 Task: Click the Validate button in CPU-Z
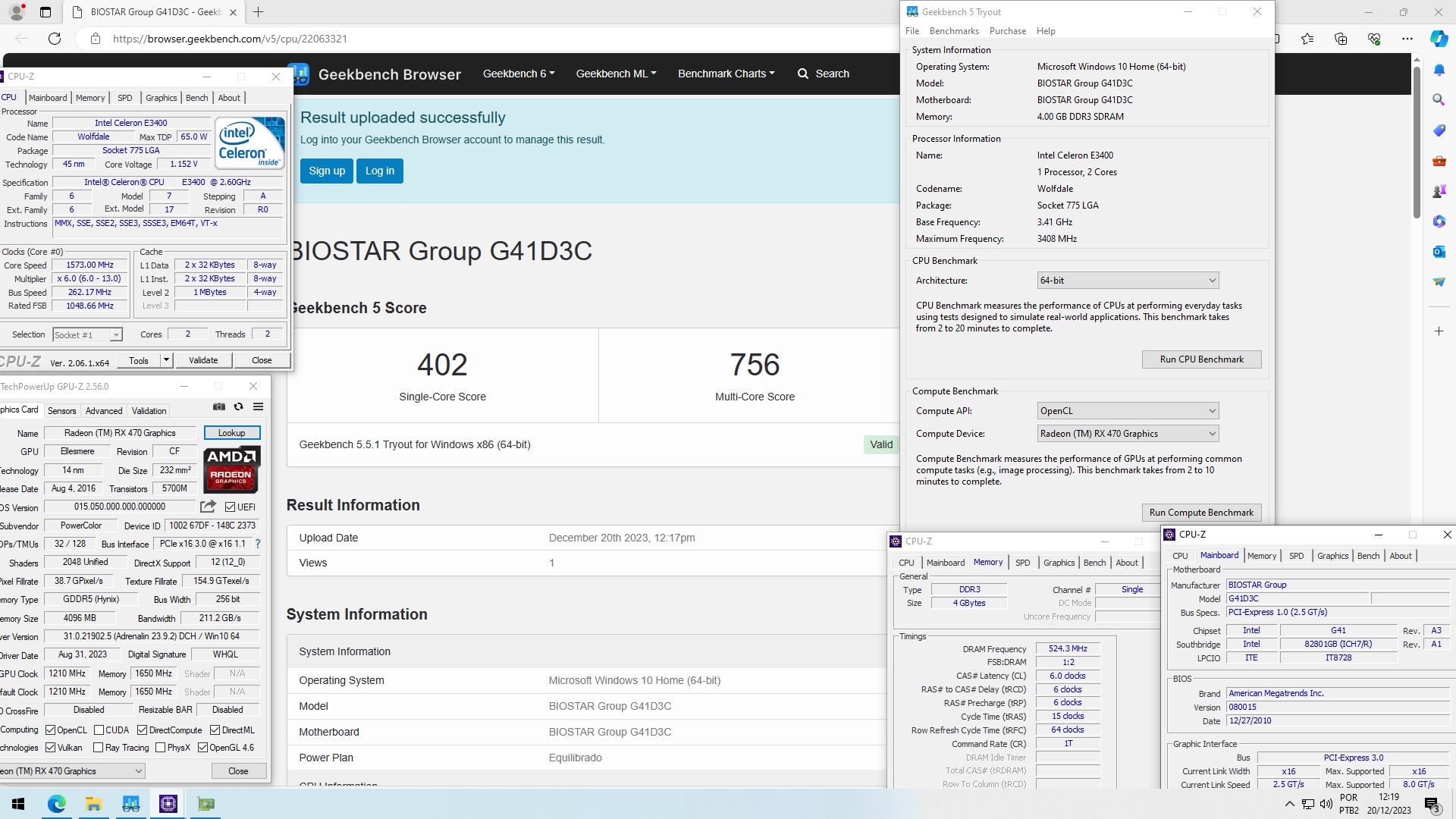pos(203,360)
